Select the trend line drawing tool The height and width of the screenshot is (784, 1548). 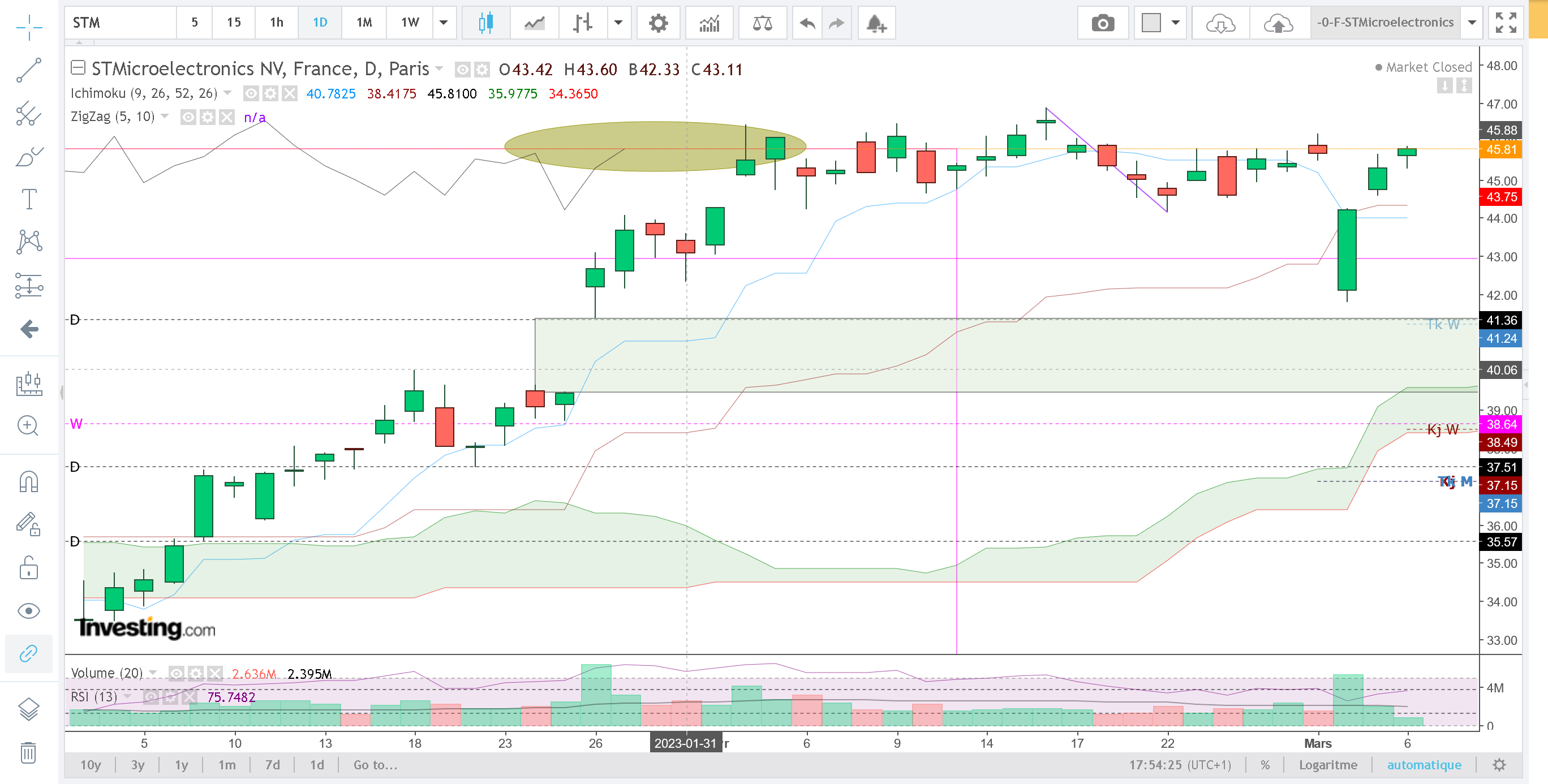(29, 70)
